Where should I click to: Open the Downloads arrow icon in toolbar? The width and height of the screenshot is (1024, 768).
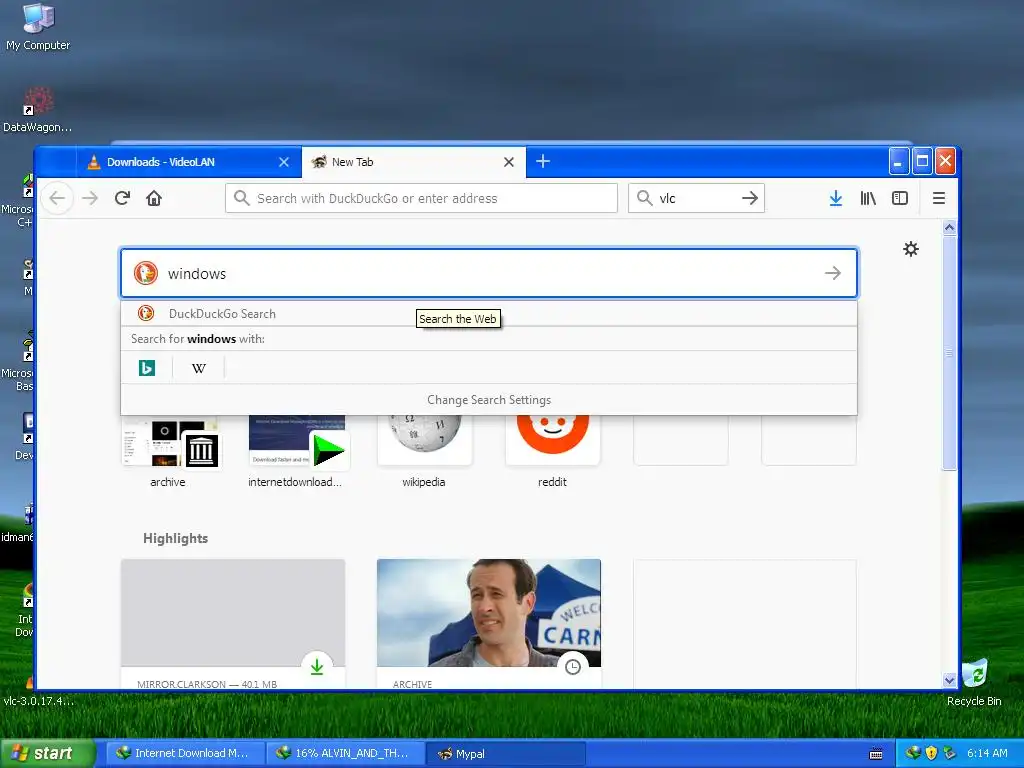pos(836,198)
